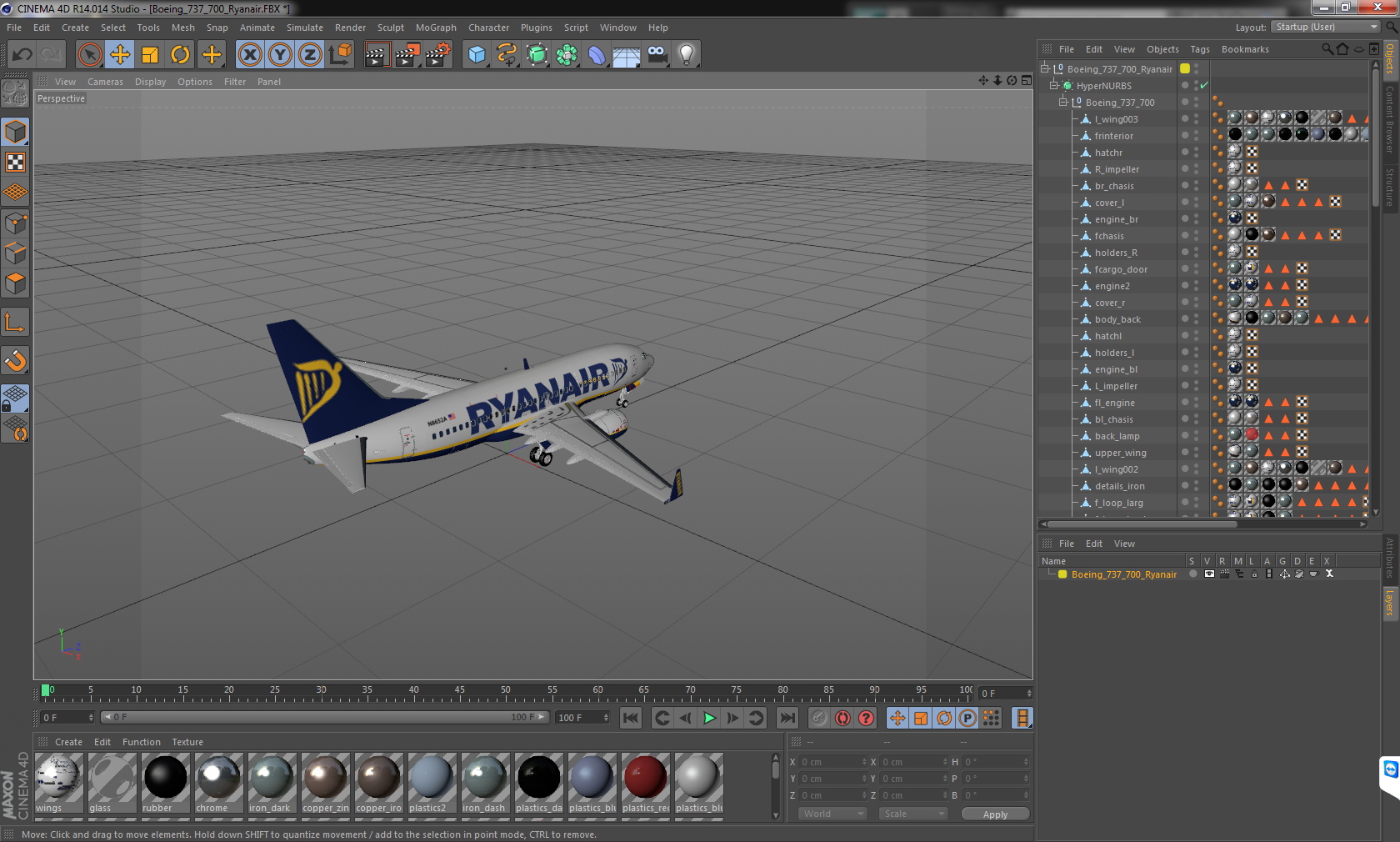Add a HyperNURBS generator object
Image resolution: width=1400 pixels, height=842 pixels.
[537, 55]
